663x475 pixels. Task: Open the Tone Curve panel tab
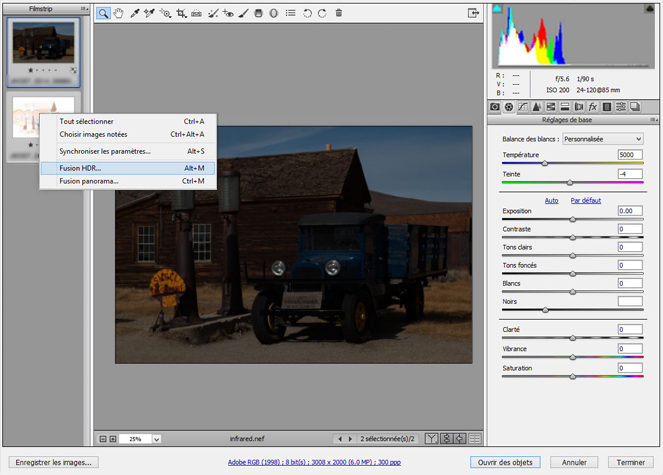tap(523, 106)
